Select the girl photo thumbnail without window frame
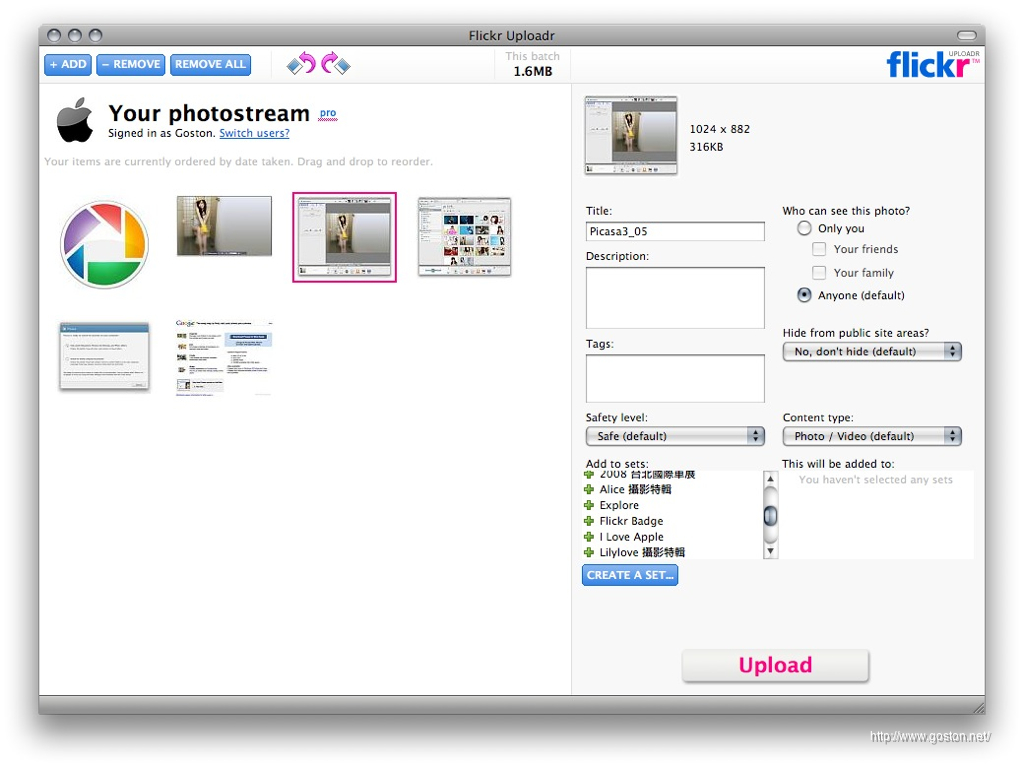Image resolution: width=1024 pixels, height=768 pixels. pos(224,226)
